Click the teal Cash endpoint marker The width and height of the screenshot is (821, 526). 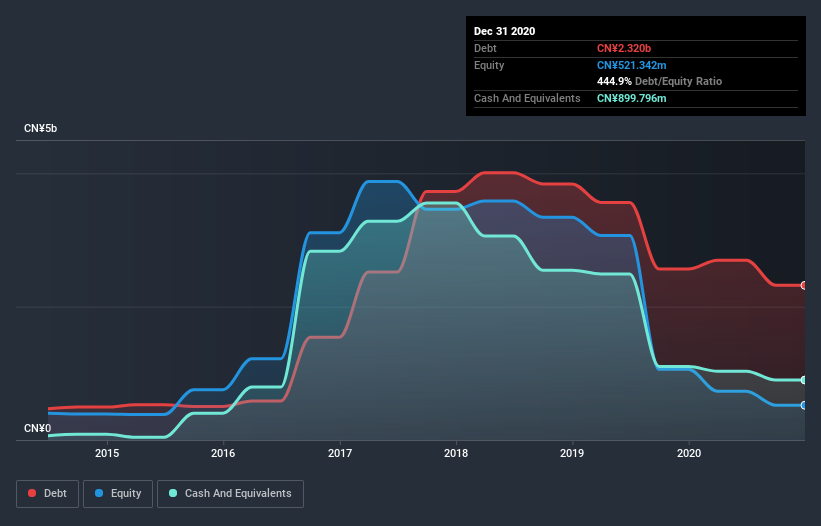tap(804, 380)
